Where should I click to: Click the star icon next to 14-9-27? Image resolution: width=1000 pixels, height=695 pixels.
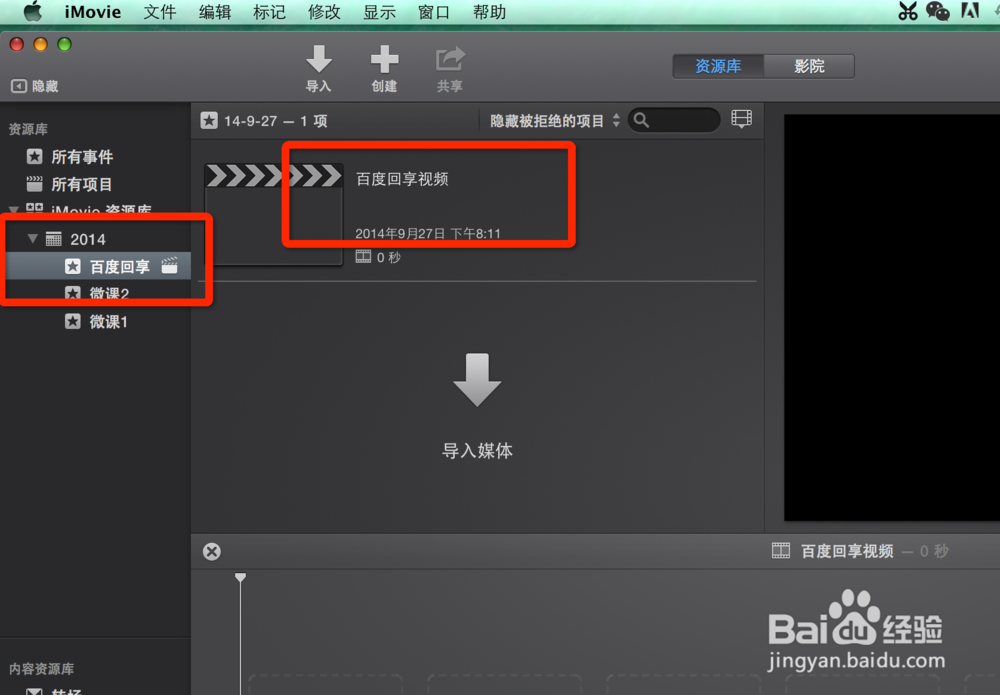pos(209,120)
